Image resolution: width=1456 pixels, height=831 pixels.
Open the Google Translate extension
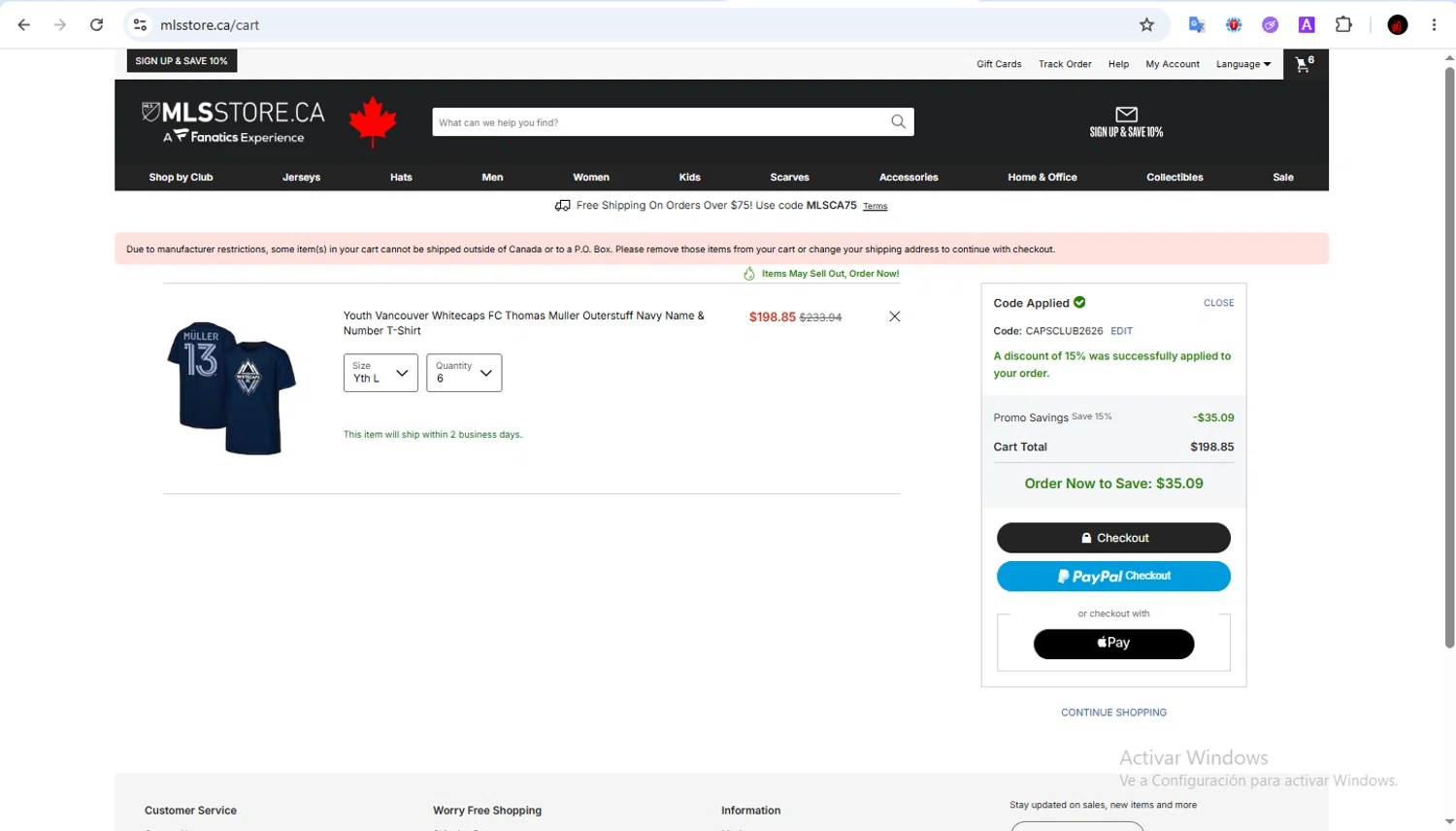click(x=1197, y=25)
